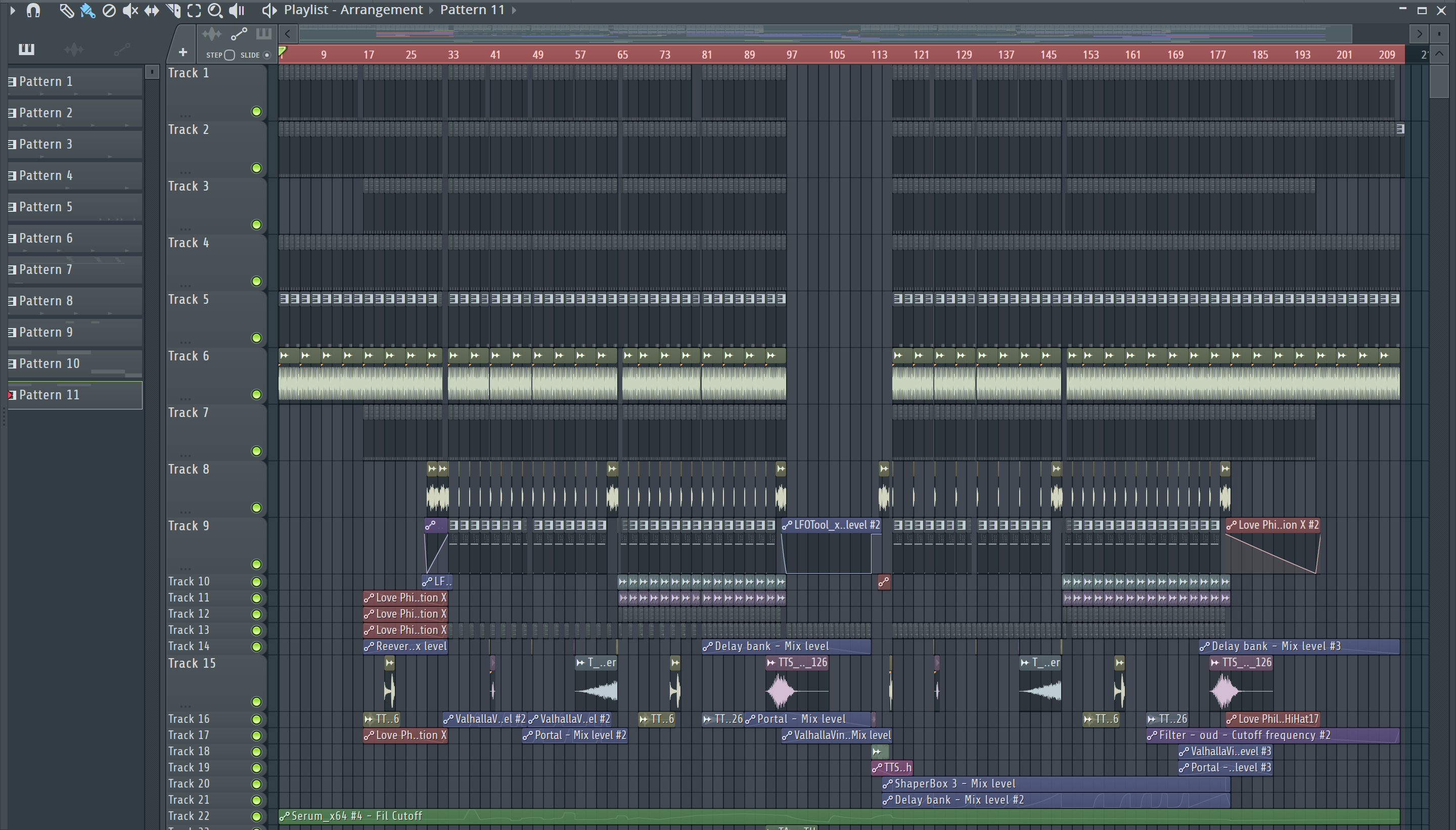Select Pattern 10 in the picker
Viewport: 1456px width, 830px height.
tap(75, 364)
